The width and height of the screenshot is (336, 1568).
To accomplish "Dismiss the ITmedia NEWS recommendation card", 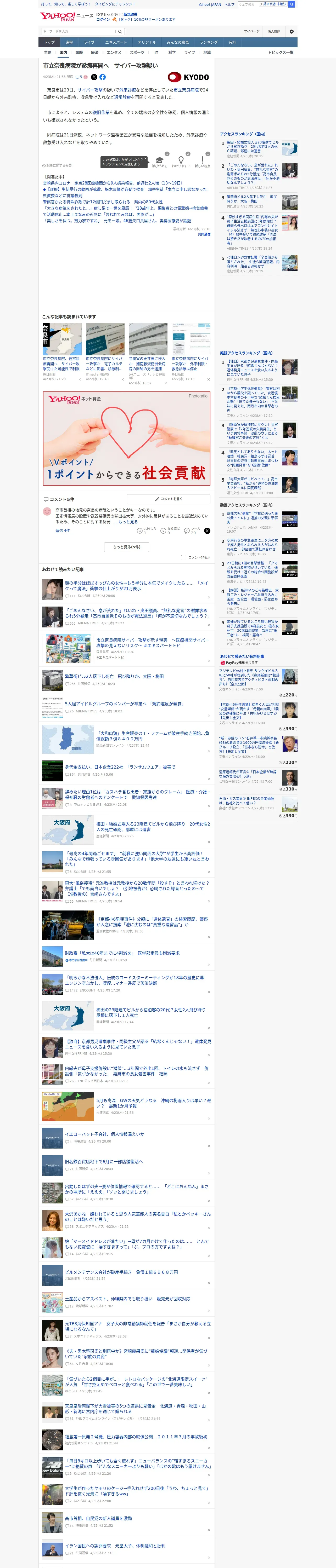I will 122,380.
